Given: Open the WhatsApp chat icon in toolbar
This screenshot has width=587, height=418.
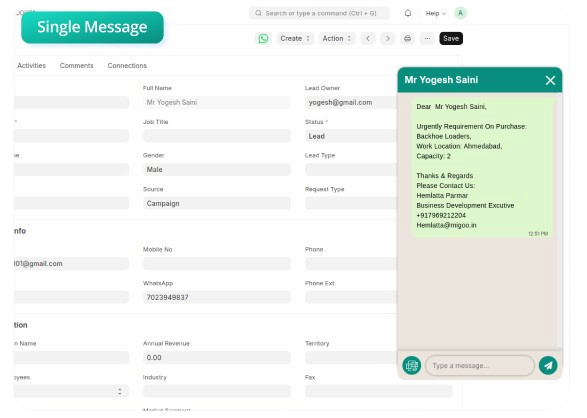Looking at the screenshot, I should pos(263,39).
